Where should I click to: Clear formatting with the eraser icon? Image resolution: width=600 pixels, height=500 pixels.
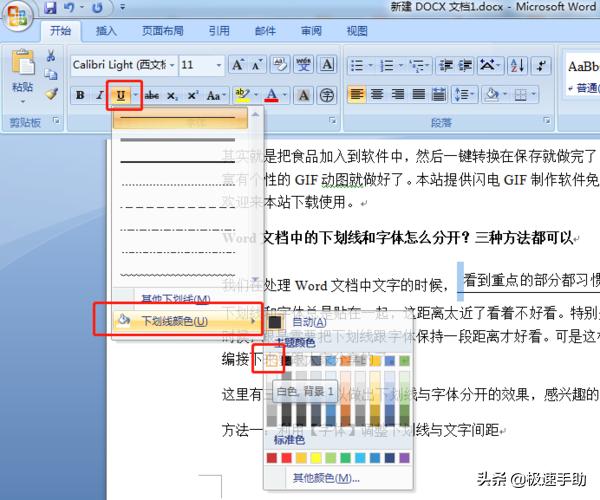(x=280, y=65)
